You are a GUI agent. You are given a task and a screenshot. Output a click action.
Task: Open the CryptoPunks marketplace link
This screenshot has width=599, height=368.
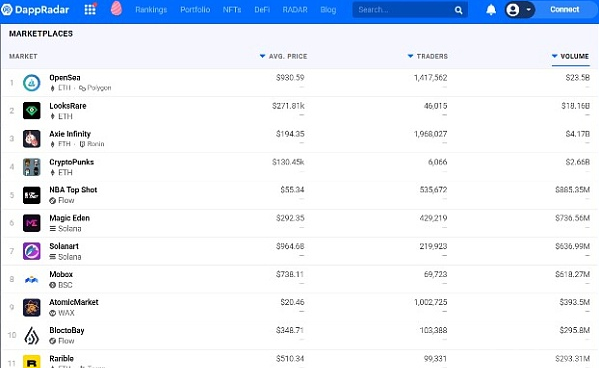point(71,162)
